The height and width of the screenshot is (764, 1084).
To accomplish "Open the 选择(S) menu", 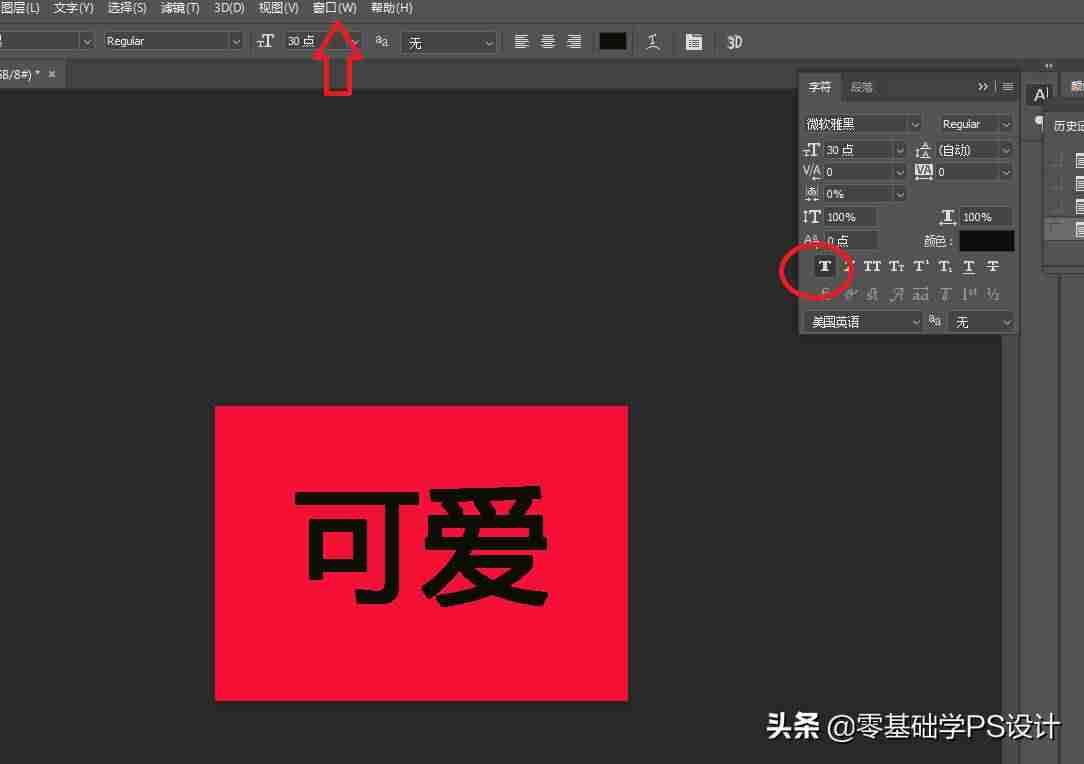I will tap(127, 8).
